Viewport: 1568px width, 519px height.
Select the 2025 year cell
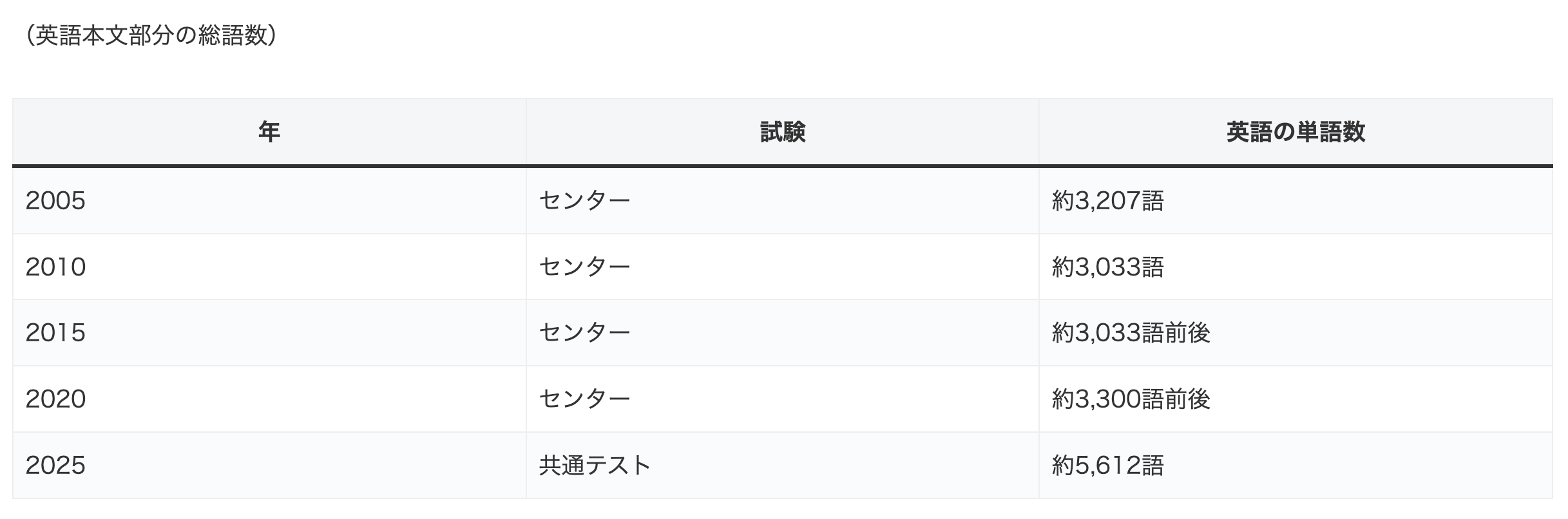point(56,466)
